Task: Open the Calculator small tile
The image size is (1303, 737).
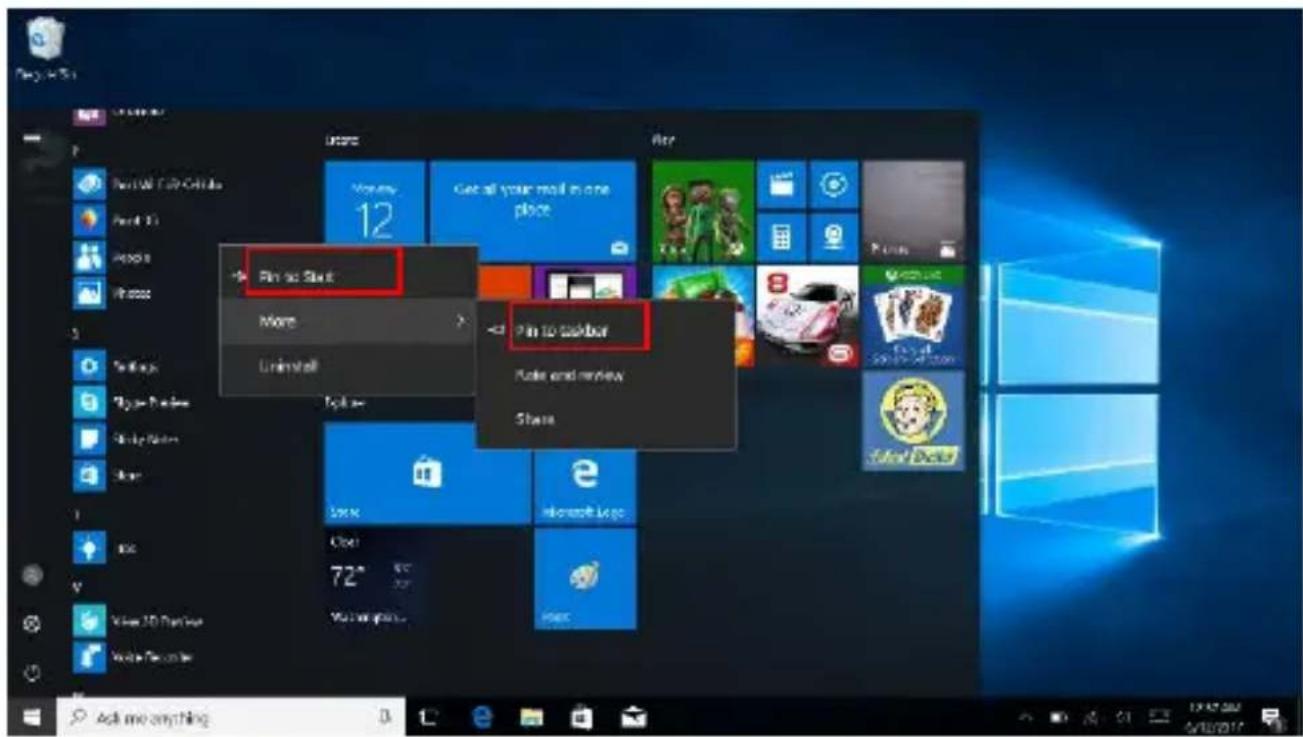Action: pos(782,237)
